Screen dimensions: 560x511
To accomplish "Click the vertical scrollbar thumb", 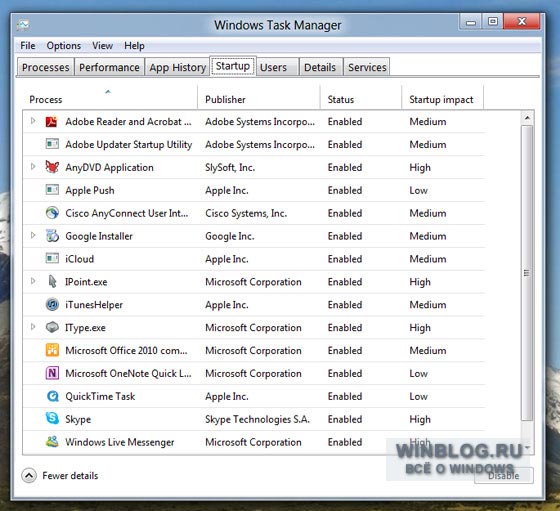I will point(527,273).
